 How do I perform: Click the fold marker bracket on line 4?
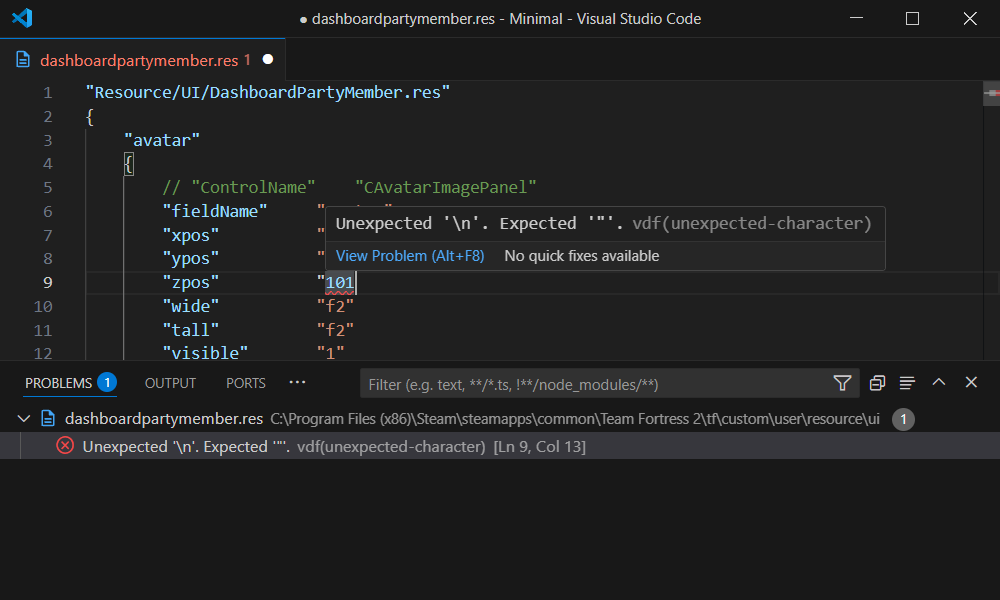(x=128, y=164)
